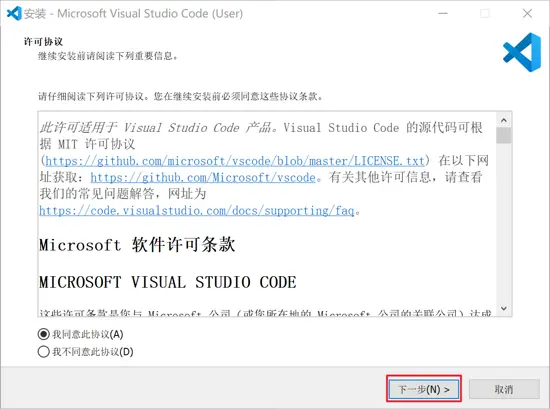
Task: Open the code.visualstudio.com docs FAQ link
Action: tap(197, 210)
